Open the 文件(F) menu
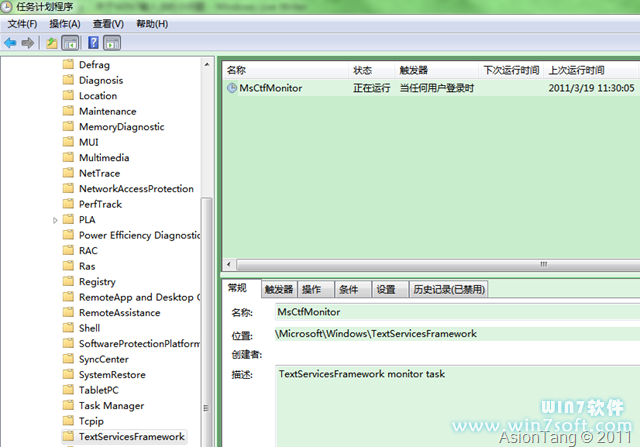This screenshot has height=447, width=640. pos(22,24)
